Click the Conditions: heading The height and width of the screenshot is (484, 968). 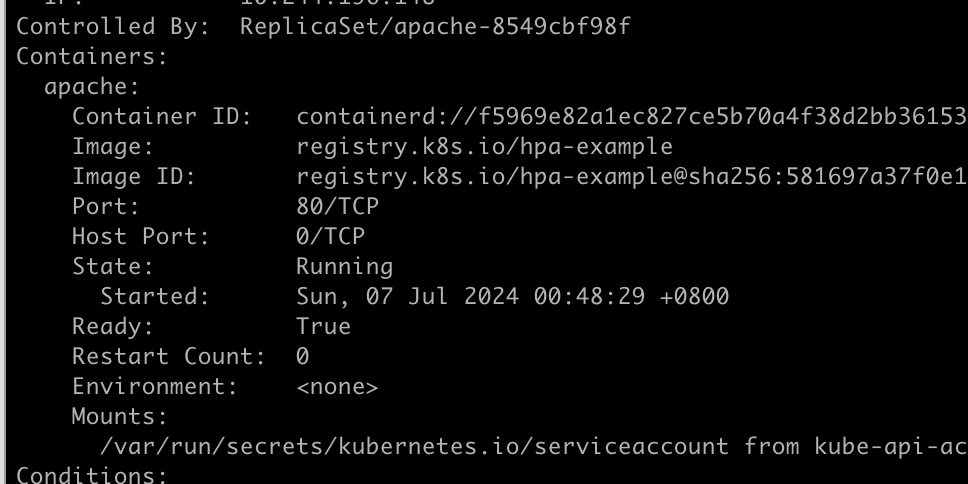(x=92, y=475)
